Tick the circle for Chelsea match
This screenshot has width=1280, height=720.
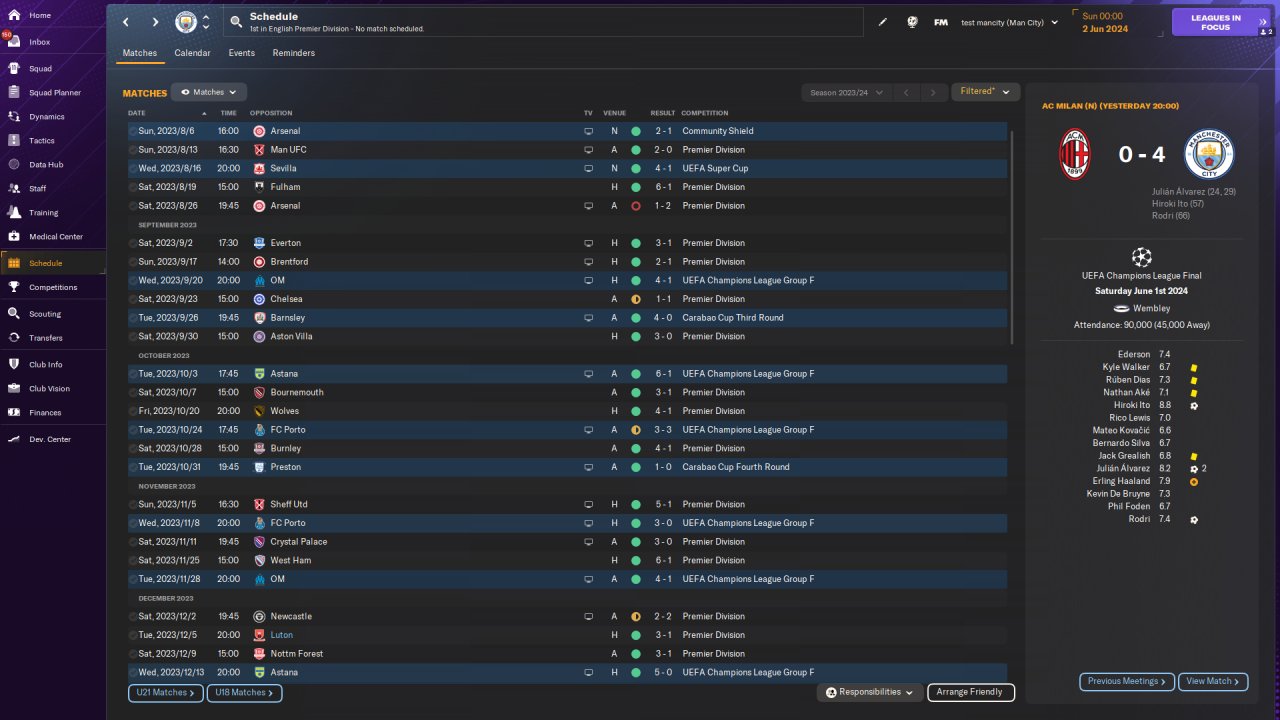point(133,299)
